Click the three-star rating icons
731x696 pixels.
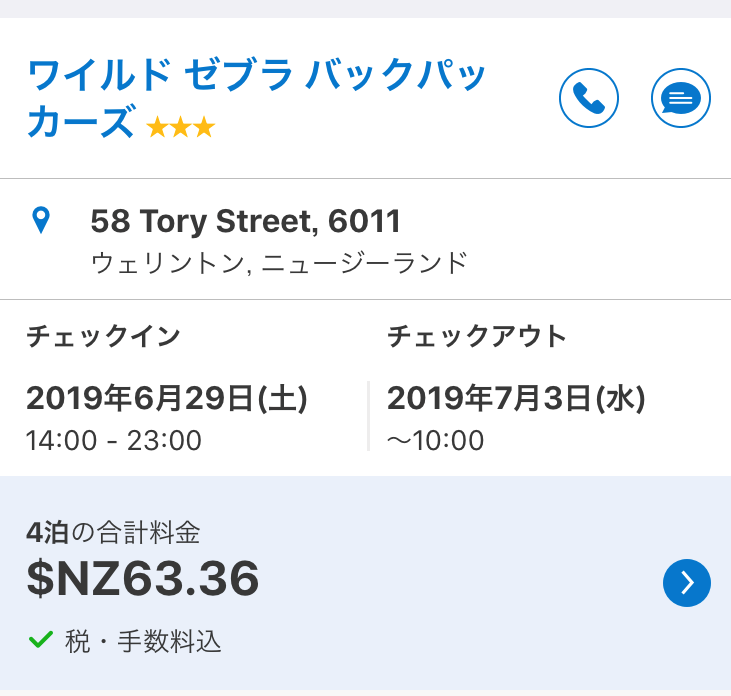tap(180, 127)
